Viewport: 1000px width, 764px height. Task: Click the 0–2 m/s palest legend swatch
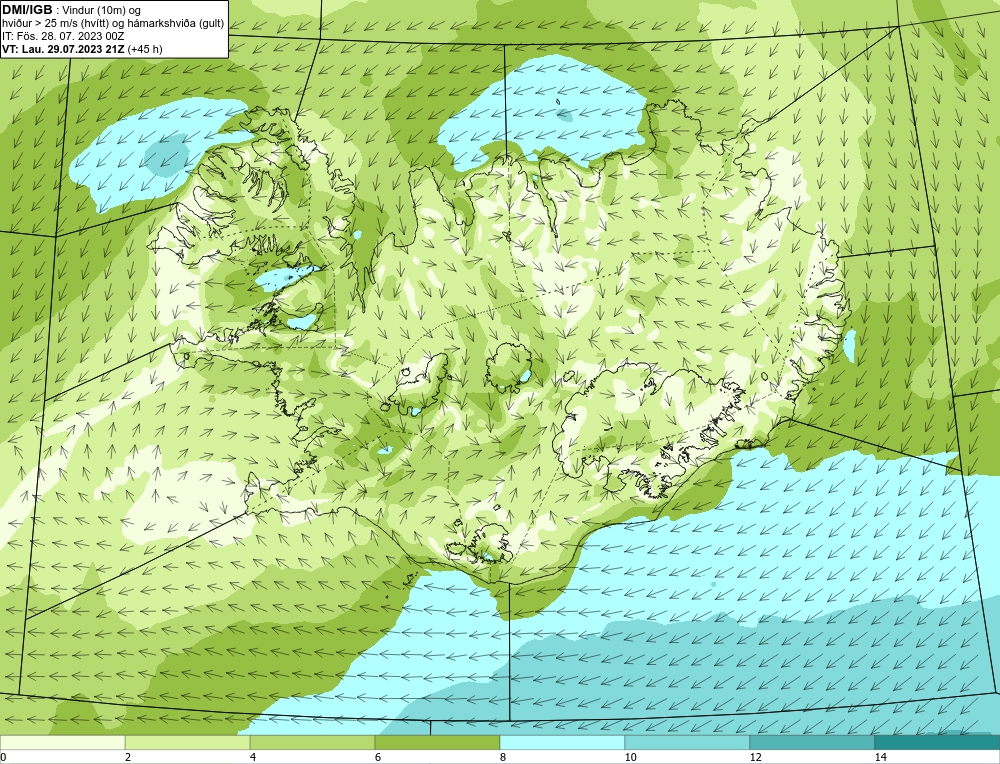tap(62, 742)
